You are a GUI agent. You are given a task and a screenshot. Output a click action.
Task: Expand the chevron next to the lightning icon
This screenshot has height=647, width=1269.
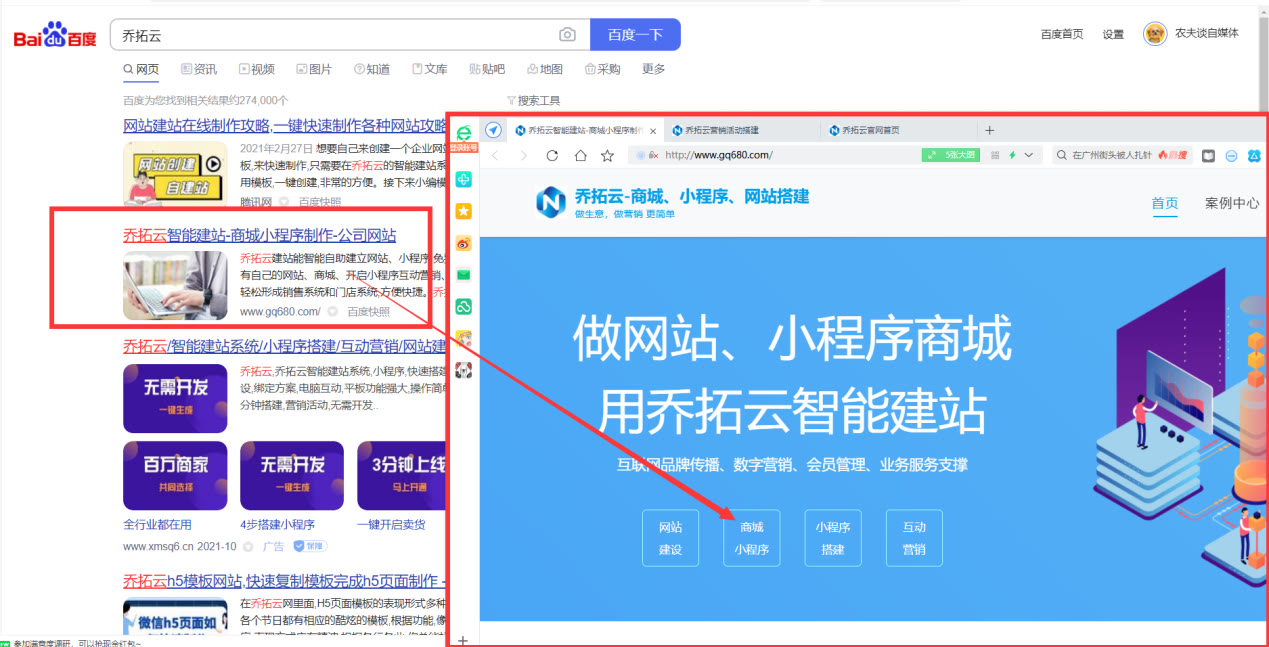[x=1029, y=155]
